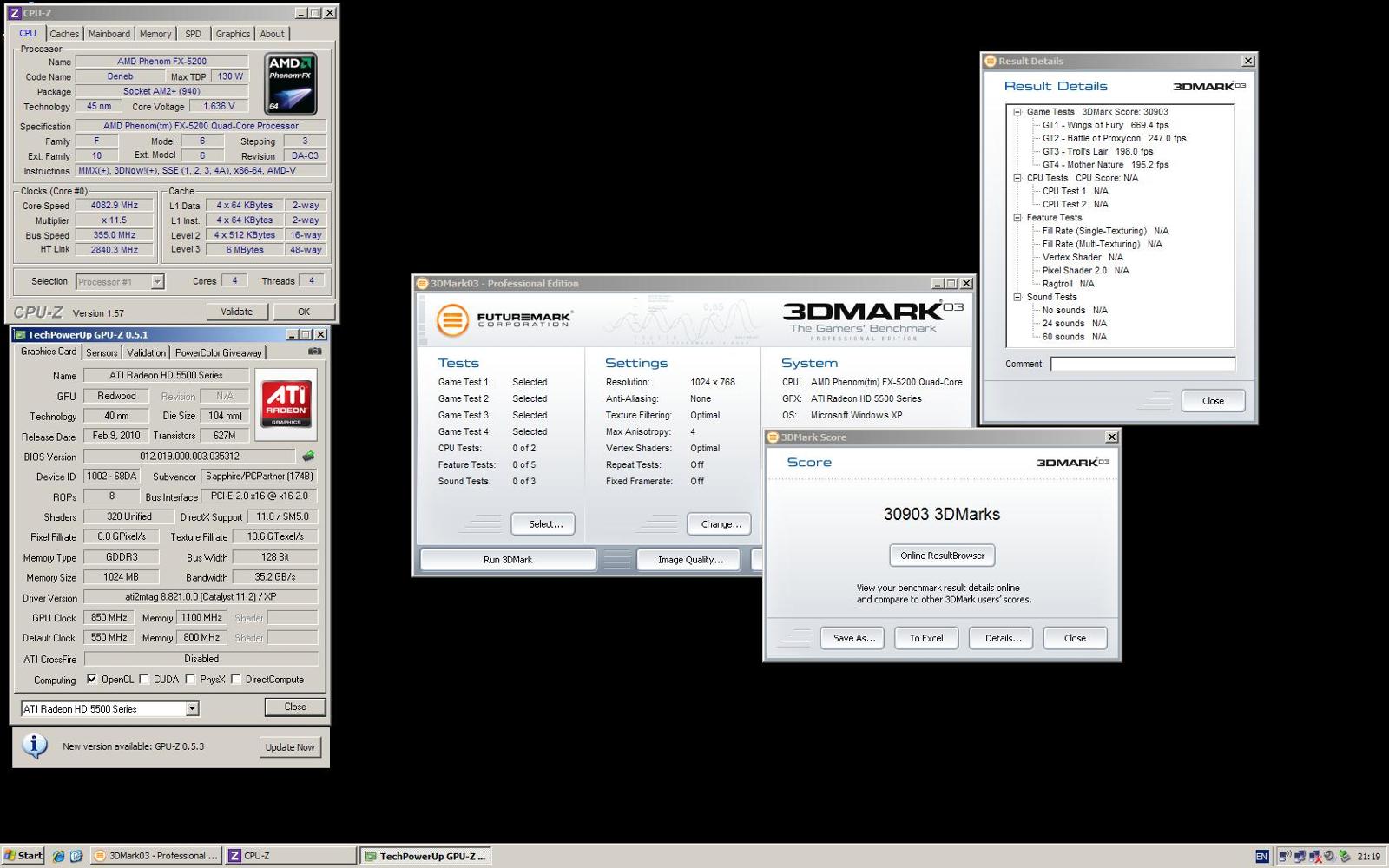Viewport: 1389px width, 868px height.
Task: Click the blue info icon in GPU-Z update bar
Action: [x=34, y=746]
